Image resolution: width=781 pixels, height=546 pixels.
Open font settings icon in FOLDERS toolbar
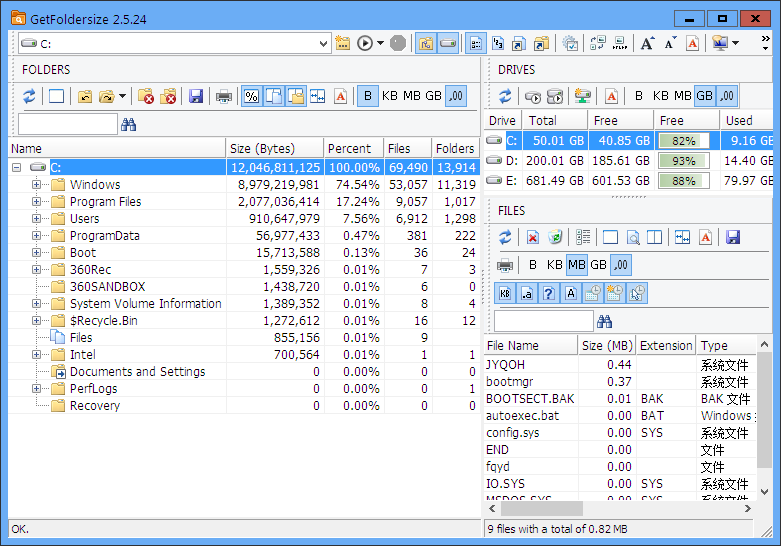click(340, 96)
